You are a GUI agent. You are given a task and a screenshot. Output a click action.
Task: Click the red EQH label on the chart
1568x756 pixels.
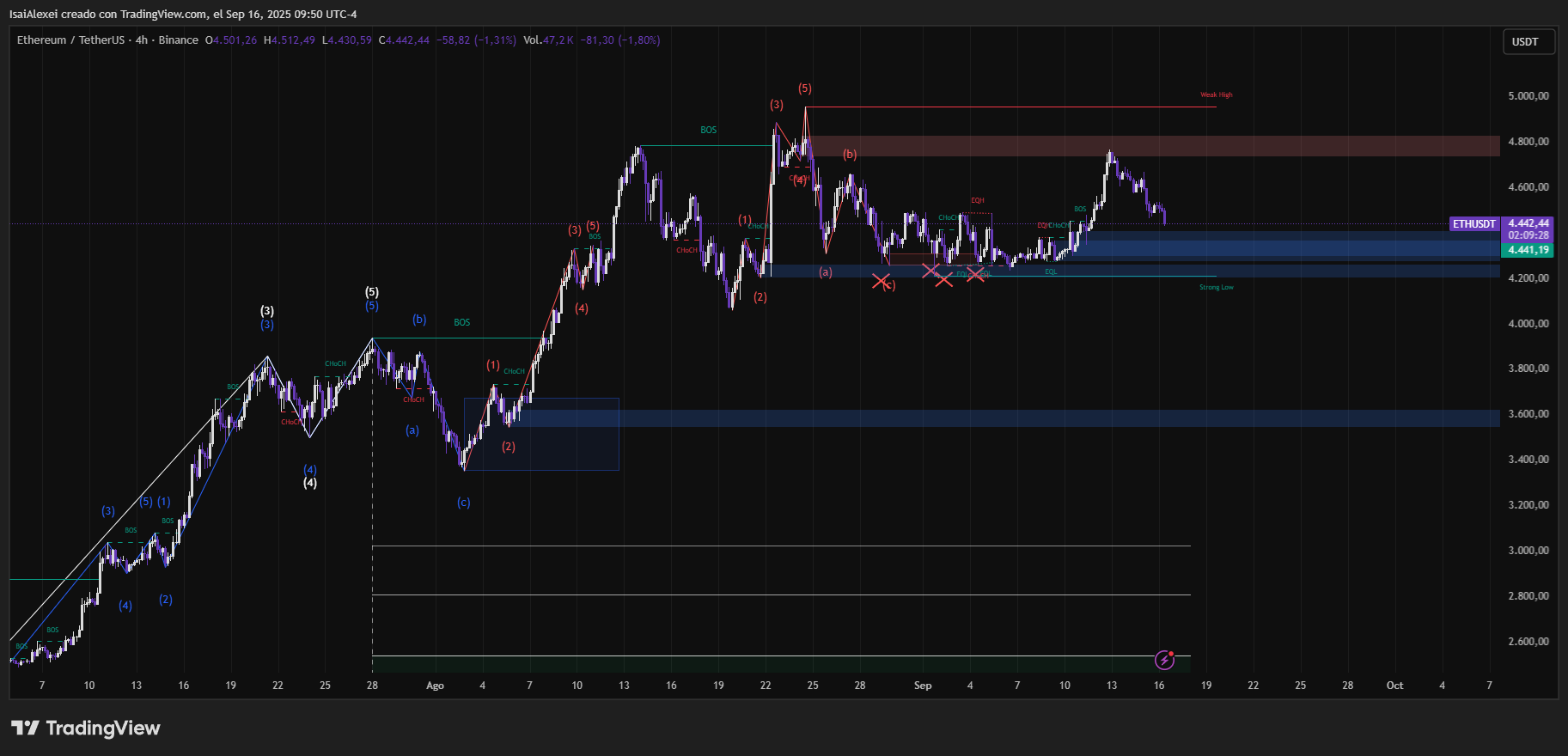tap(978, 200)
